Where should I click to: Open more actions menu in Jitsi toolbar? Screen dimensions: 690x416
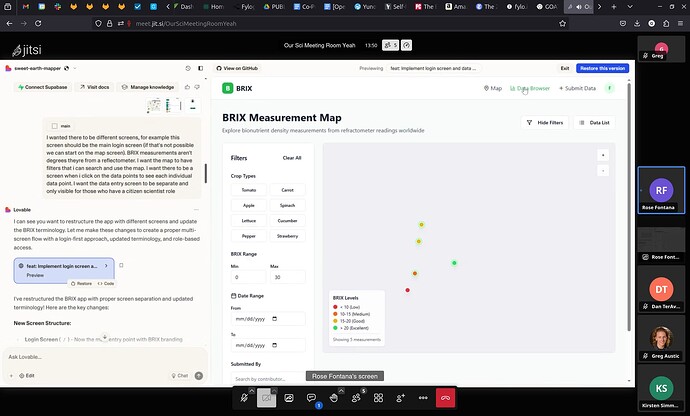423,398
